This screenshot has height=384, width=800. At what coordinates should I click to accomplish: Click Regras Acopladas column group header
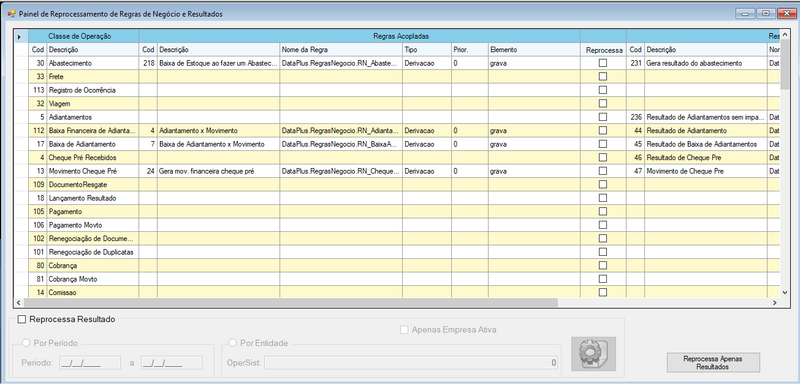tap(360, 36)
